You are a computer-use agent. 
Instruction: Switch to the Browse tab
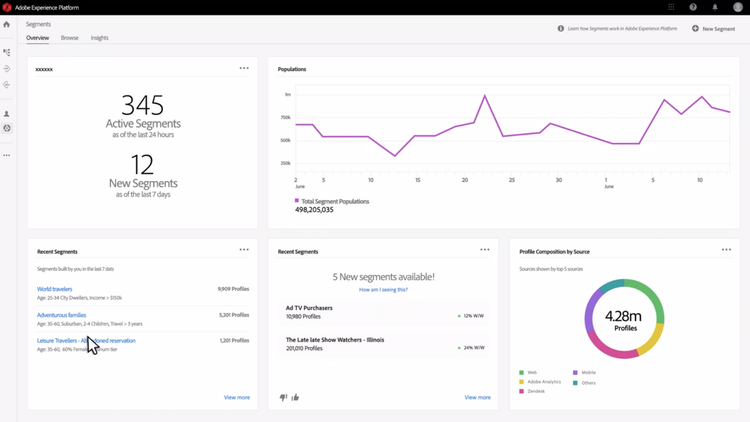coord(69,38)
